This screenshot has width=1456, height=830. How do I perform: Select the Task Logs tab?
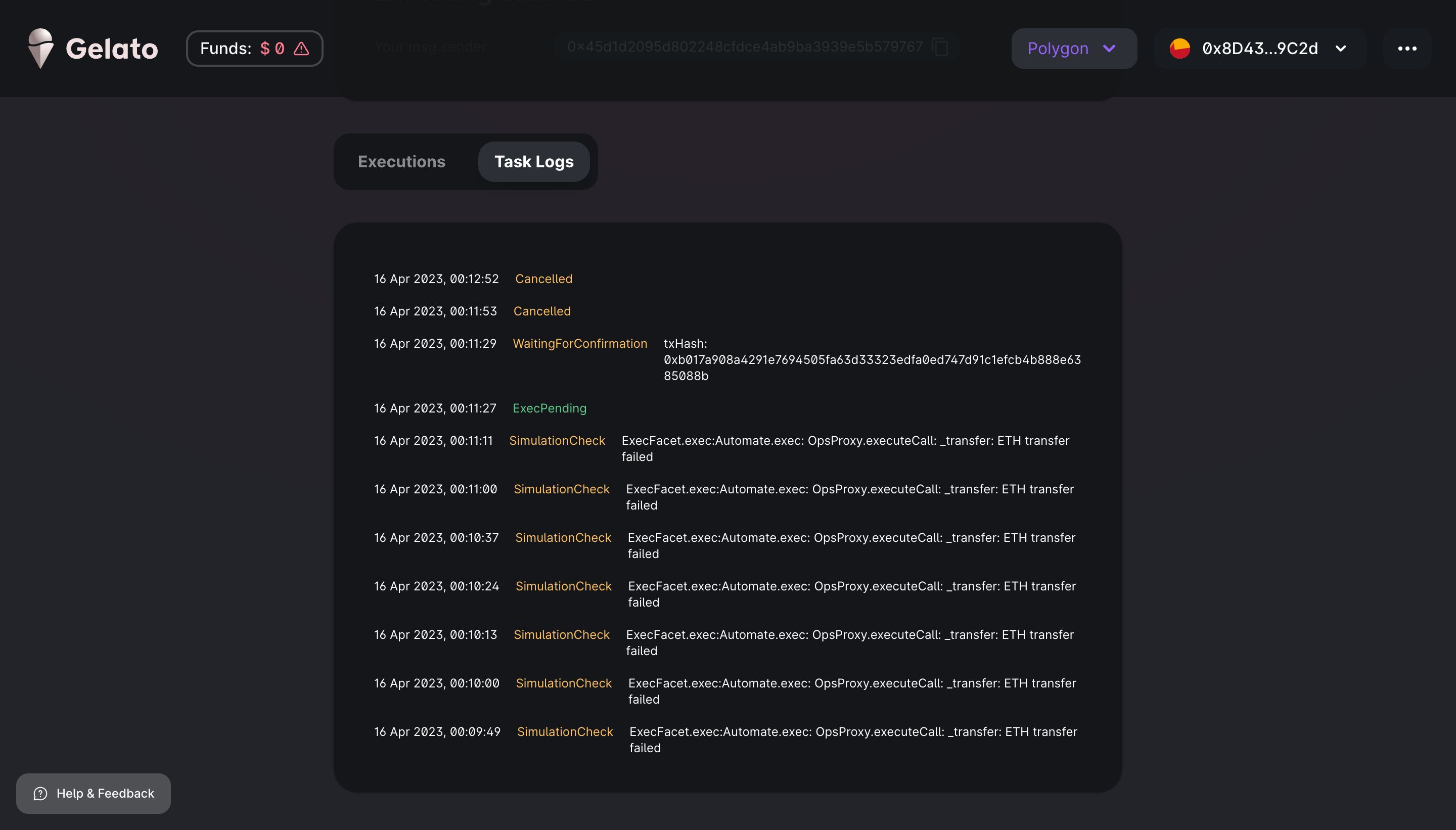click(533, 162)
